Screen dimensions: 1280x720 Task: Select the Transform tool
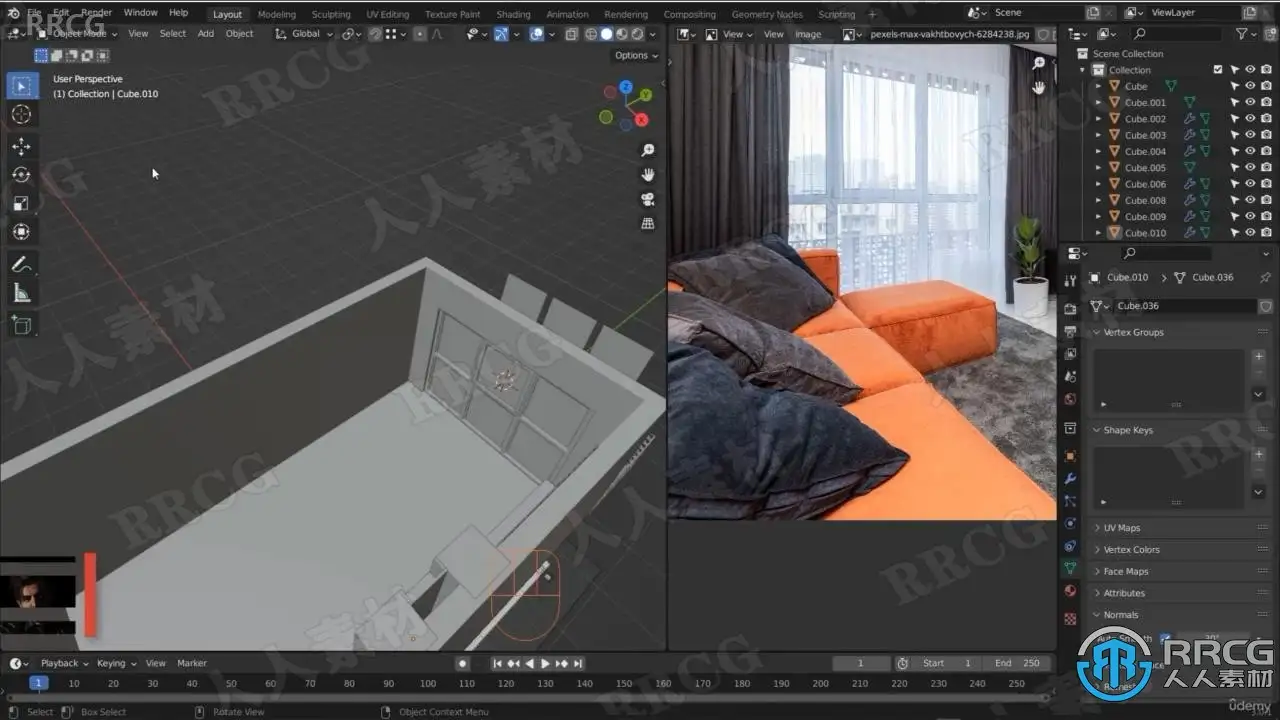point(21,232)
